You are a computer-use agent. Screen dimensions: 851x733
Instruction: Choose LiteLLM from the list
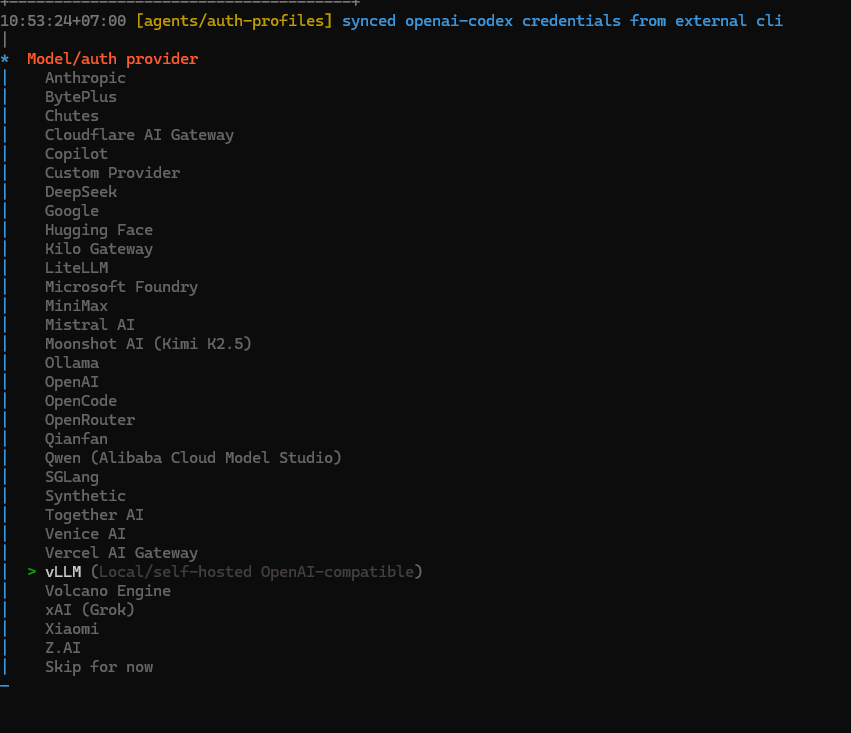point(76,268)
